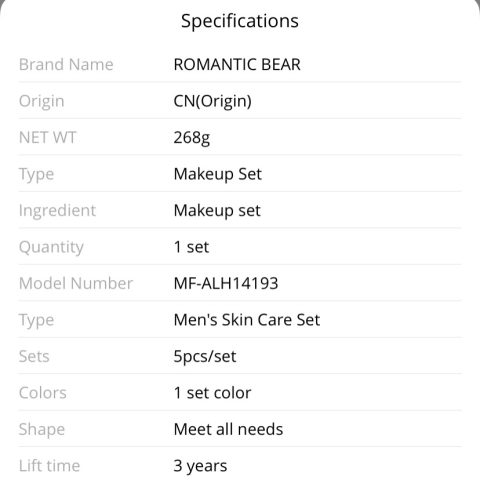Select the Ingredient label
The image size is (480, 480).
[x=57, y=211]
